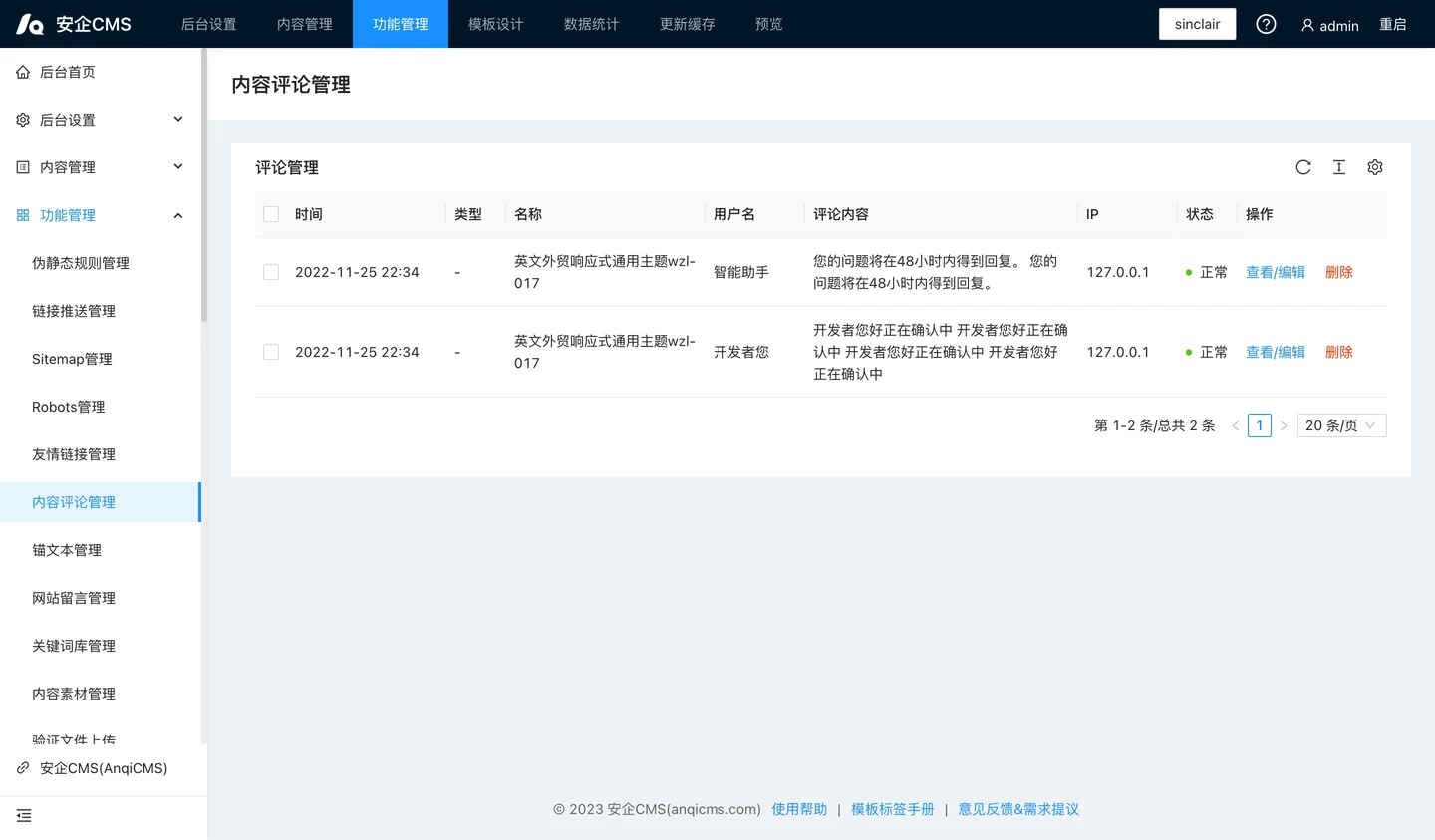Screen dimensions: 1435x840
Task: Click comment text 您的问题将在48小时内得到回复
Action: [x=935, y=272]
